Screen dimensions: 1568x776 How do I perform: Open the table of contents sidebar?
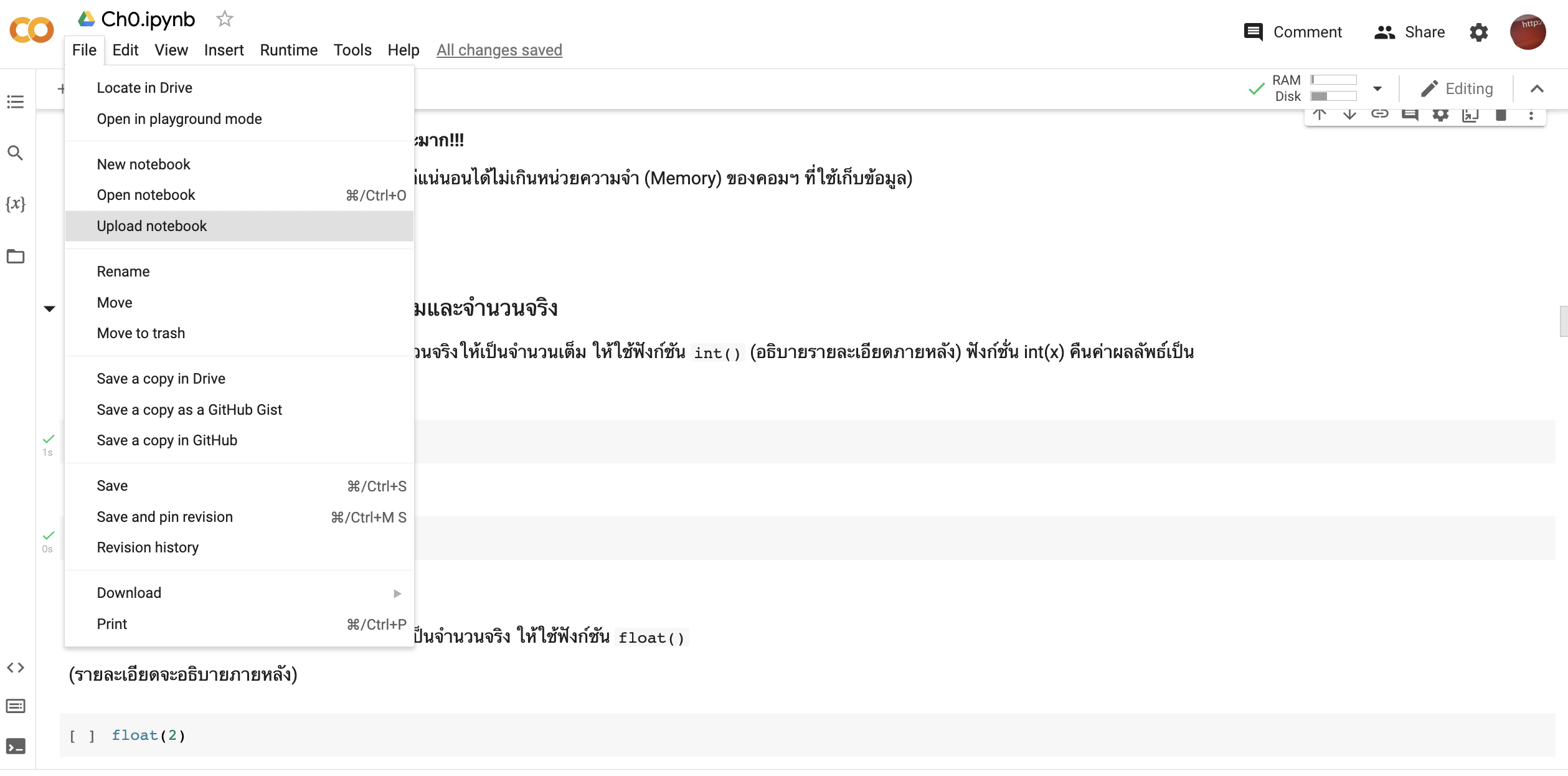click(16, 102)
